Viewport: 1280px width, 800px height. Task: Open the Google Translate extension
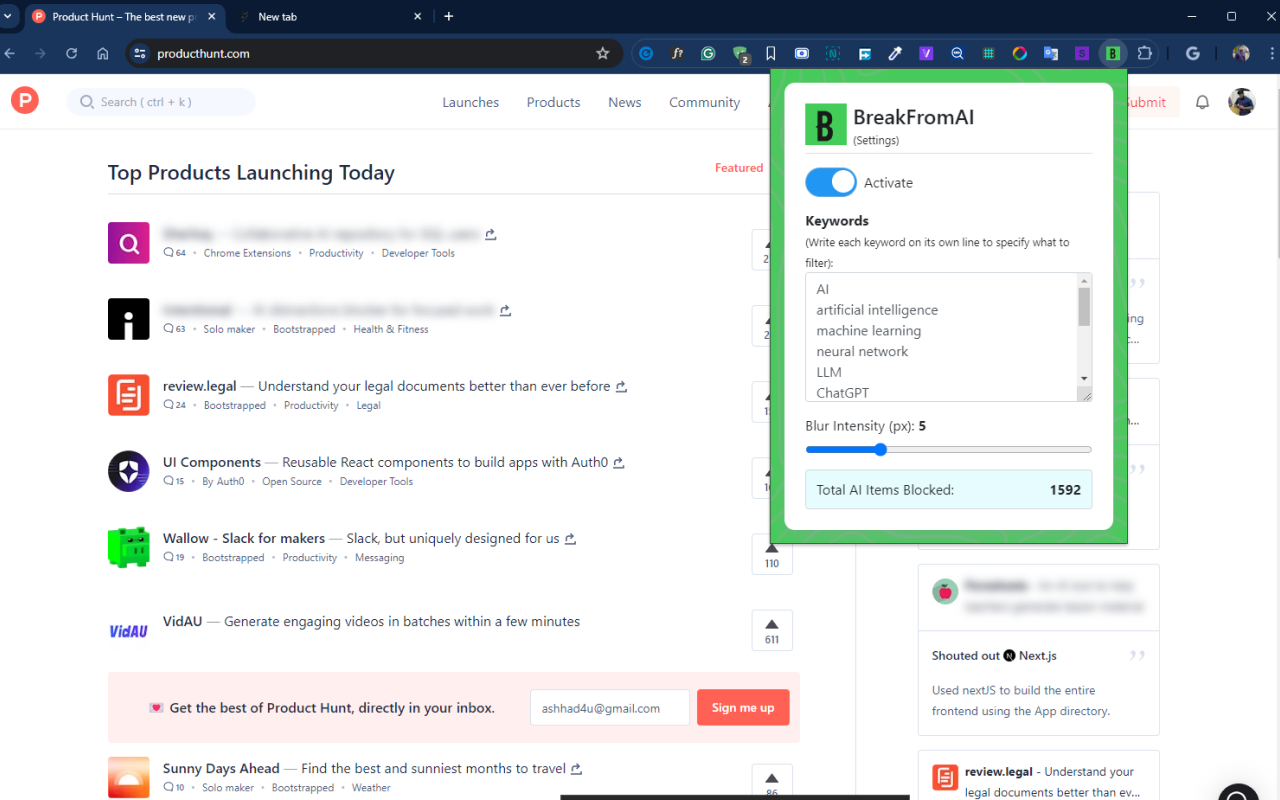coord(1051,54)
